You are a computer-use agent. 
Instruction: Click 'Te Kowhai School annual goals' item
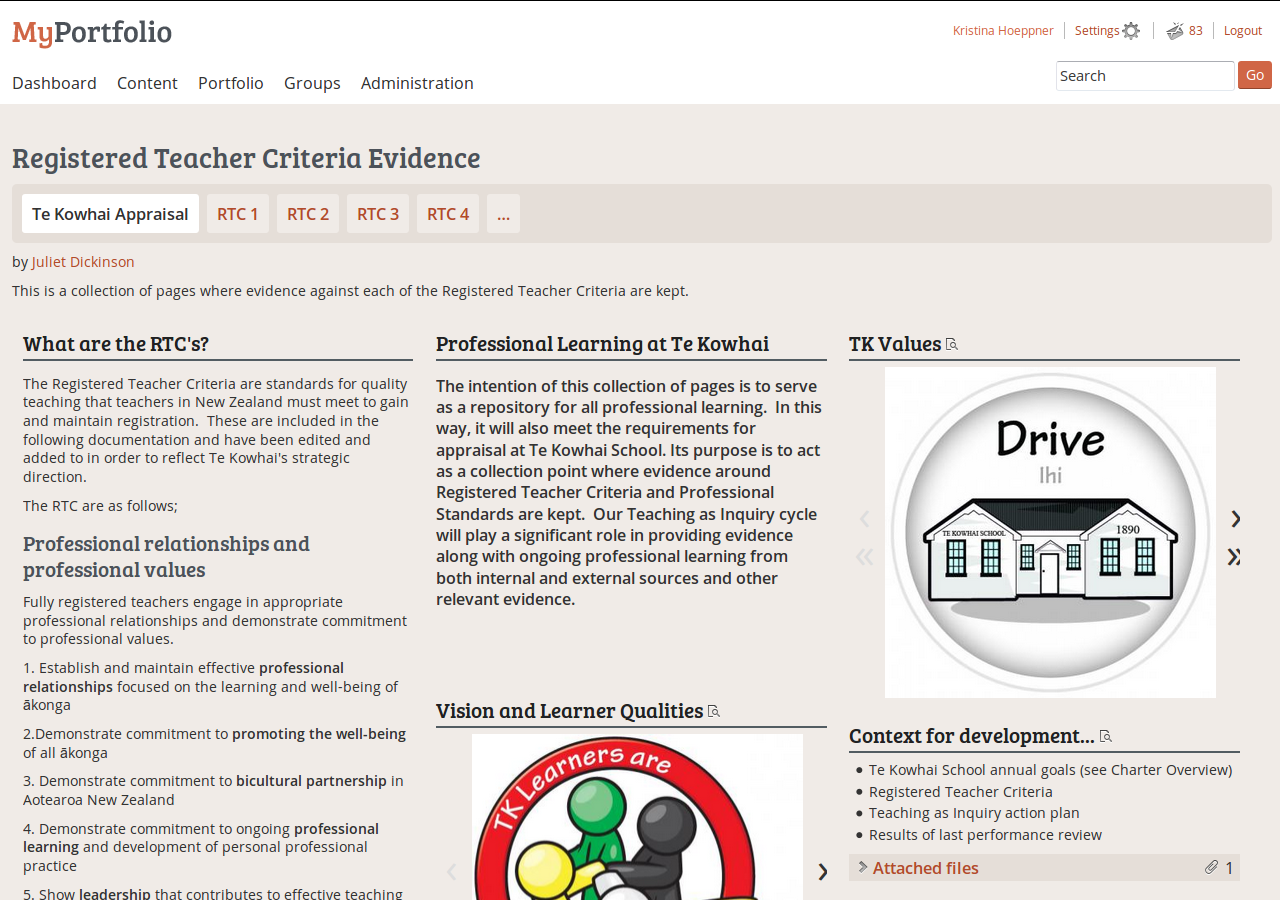[x=1050, y=770]
